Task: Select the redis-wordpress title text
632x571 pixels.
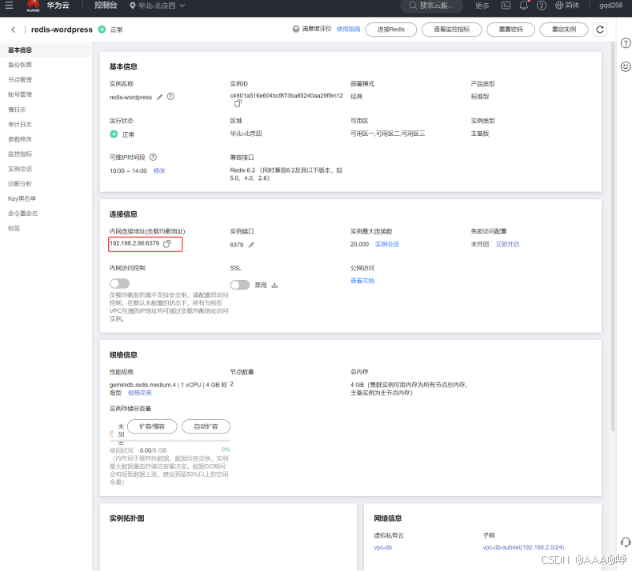Action: coord(62,30)
